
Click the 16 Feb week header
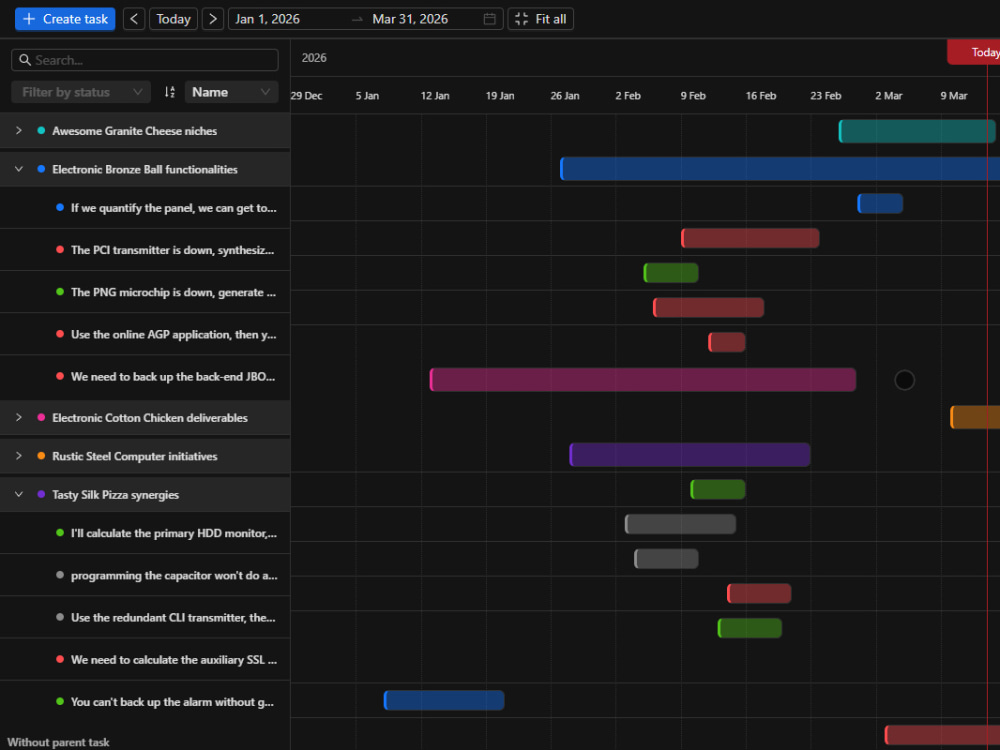(x=761, y=96)
